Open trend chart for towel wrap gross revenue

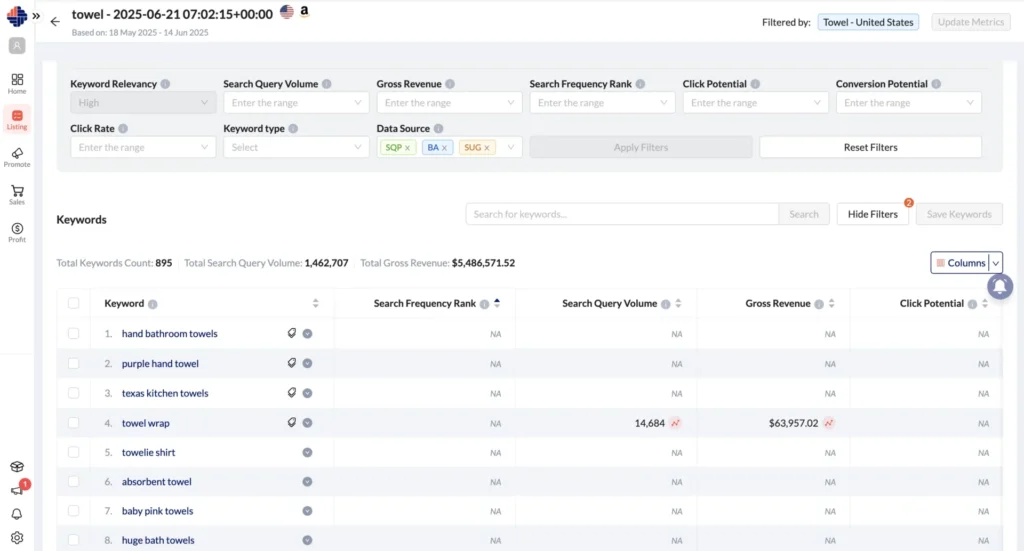pos(828,423)
